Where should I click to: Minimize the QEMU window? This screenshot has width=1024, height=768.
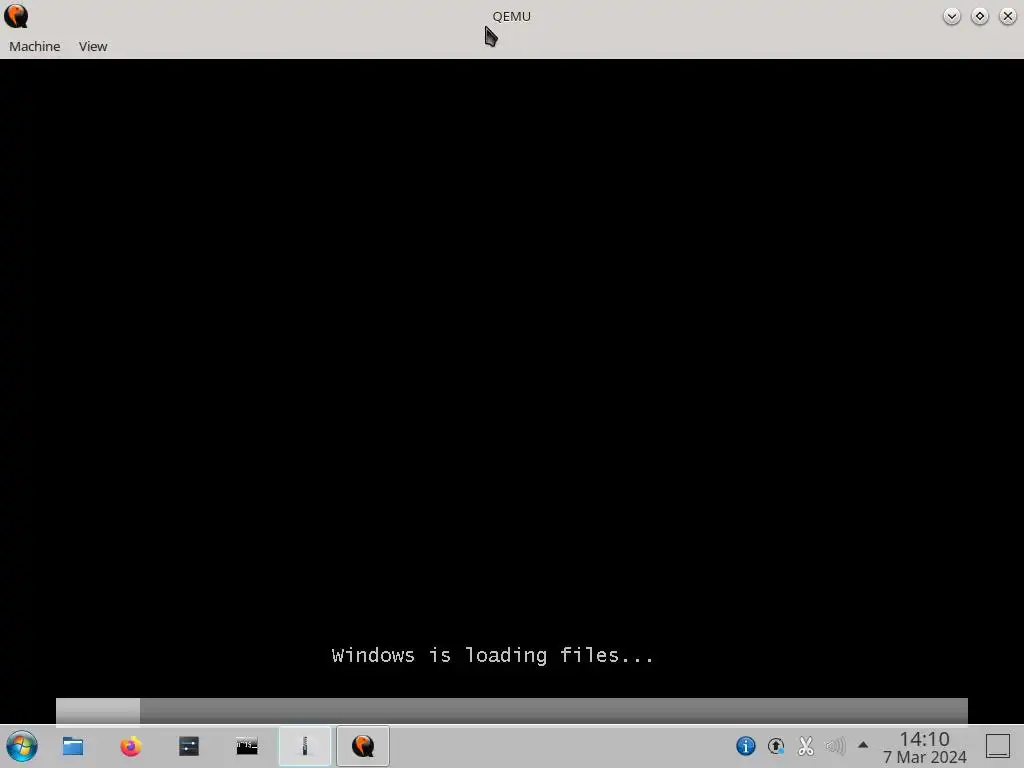tap(952, 16)
